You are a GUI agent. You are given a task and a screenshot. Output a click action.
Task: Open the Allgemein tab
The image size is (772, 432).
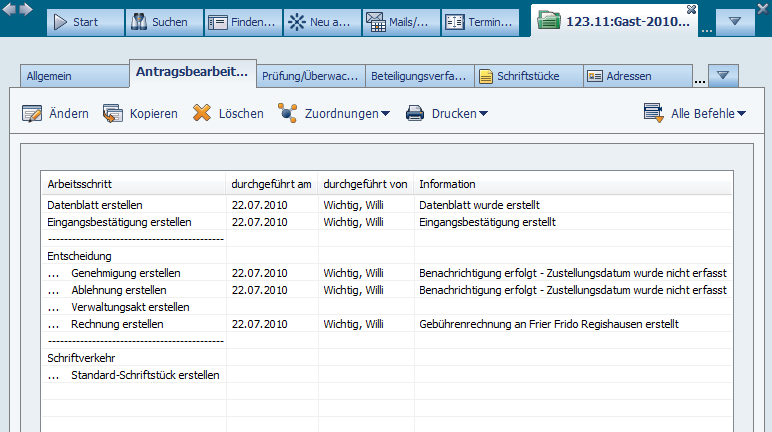click(74, 76)
